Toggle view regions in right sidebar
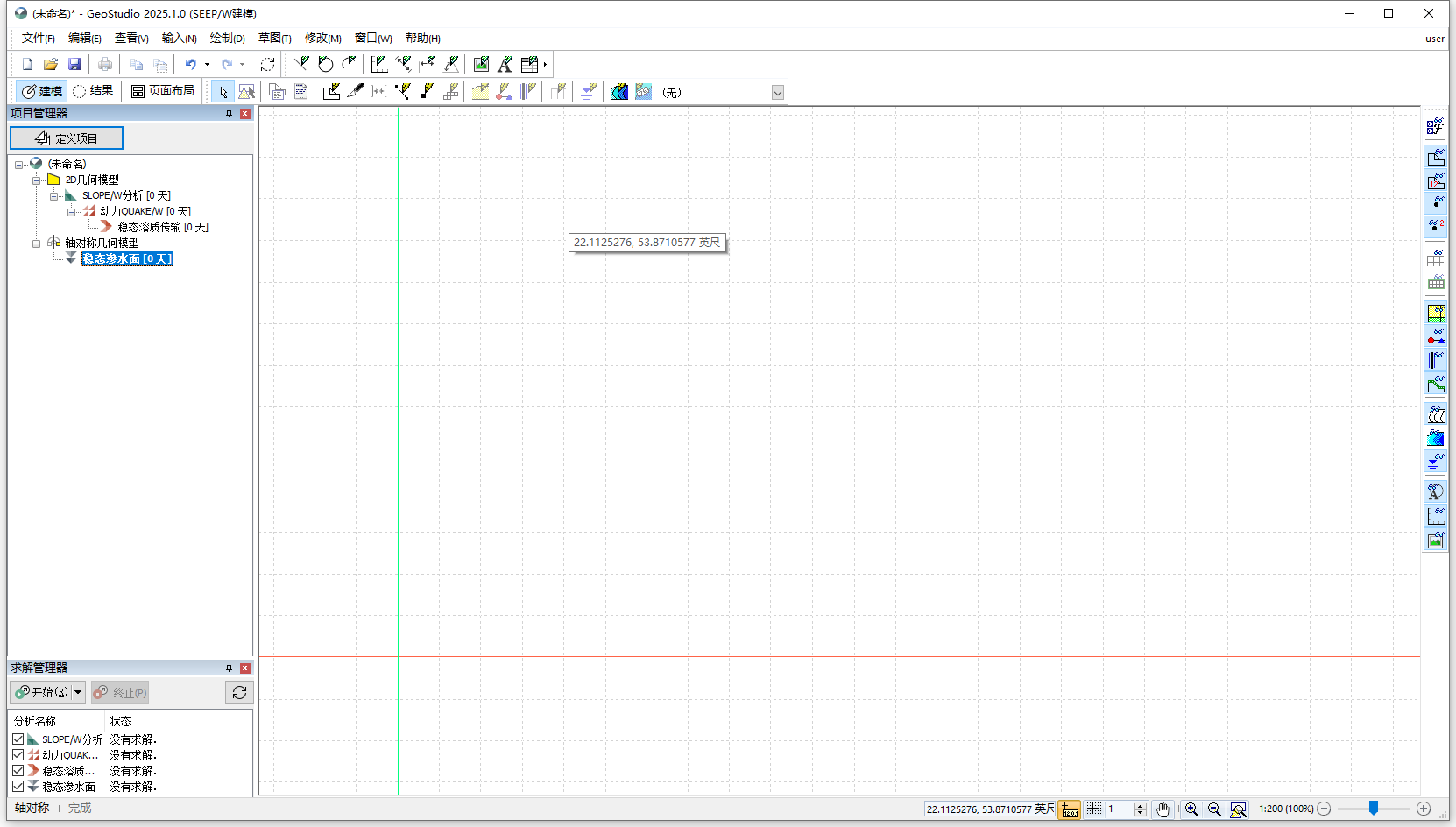This screenshot has height=827, width=1456. coord(1435,158)
